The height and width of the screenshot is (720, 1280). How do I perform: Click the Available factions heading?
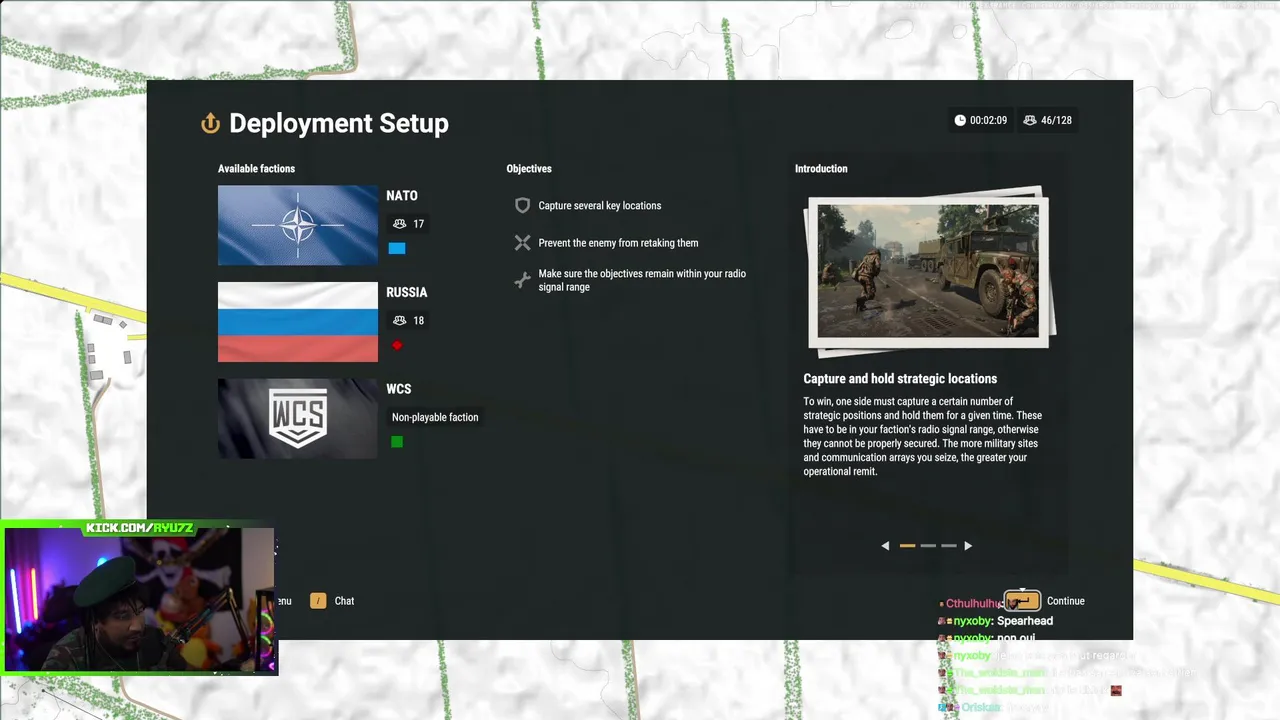257,169
